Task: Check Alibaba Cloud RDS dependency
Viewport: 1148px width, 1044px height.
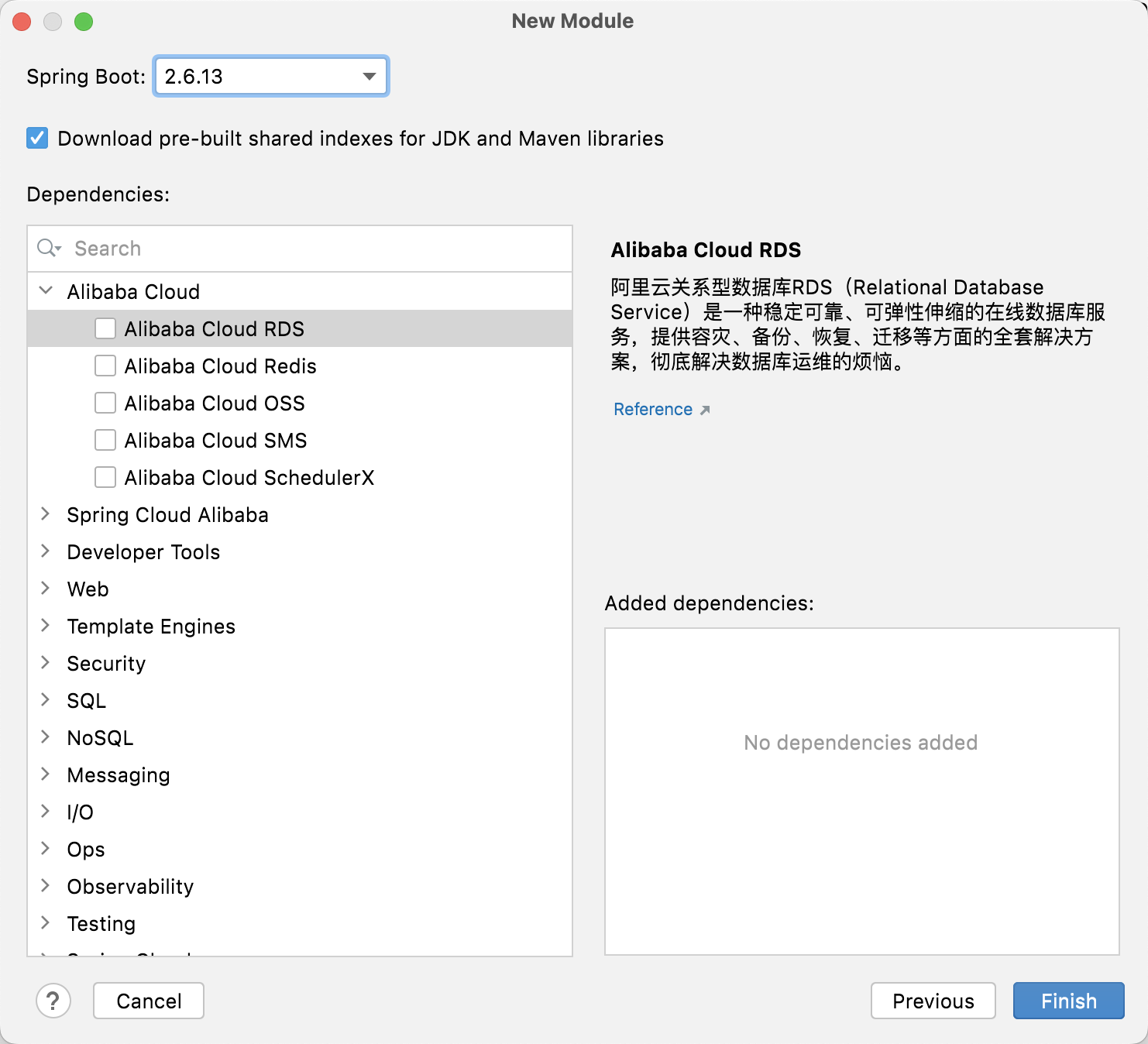Action: click(105, 328)
